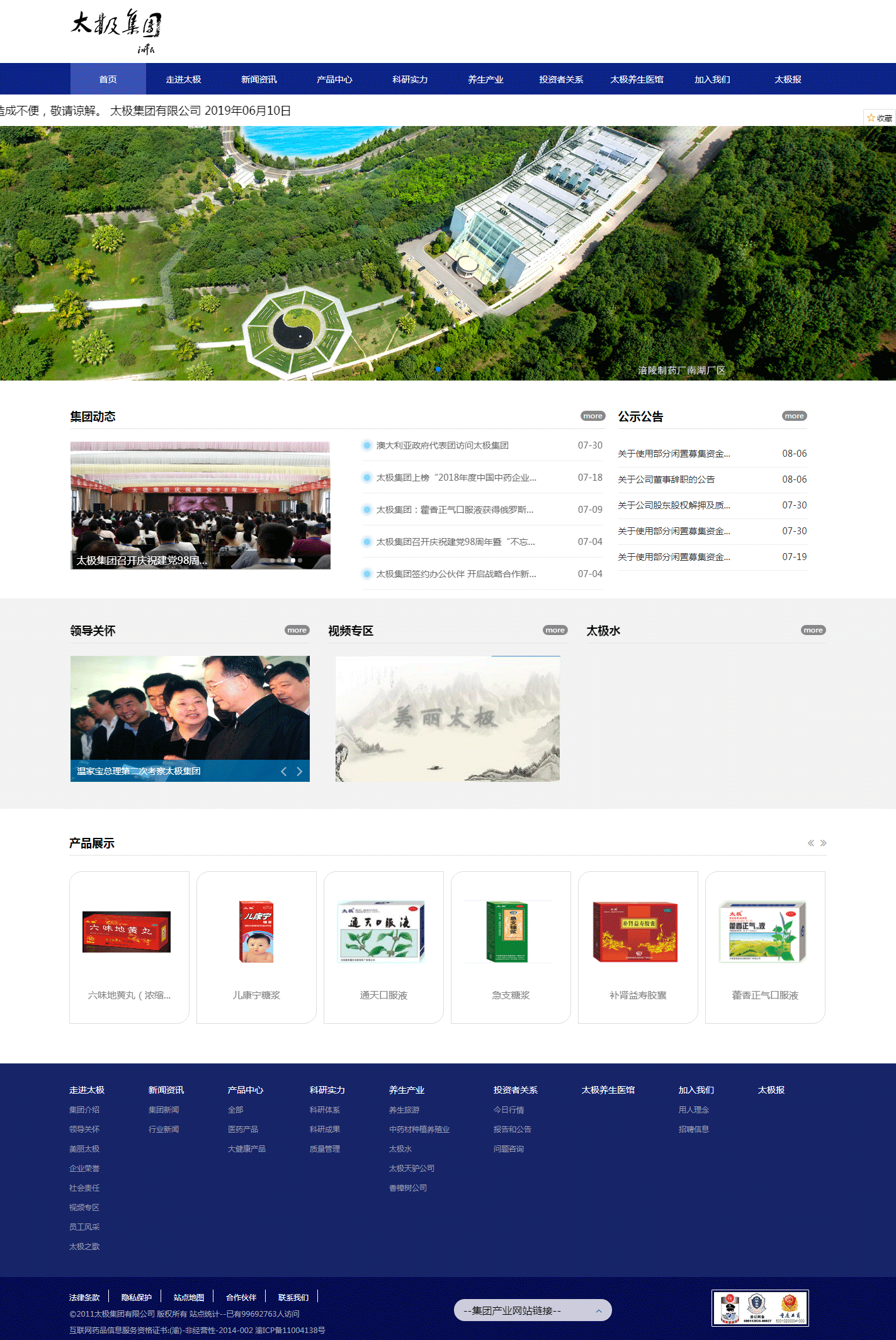Open 补肾益寿胶囊 product card
The height and width of the screenshot is (1340, 896).
638,948
